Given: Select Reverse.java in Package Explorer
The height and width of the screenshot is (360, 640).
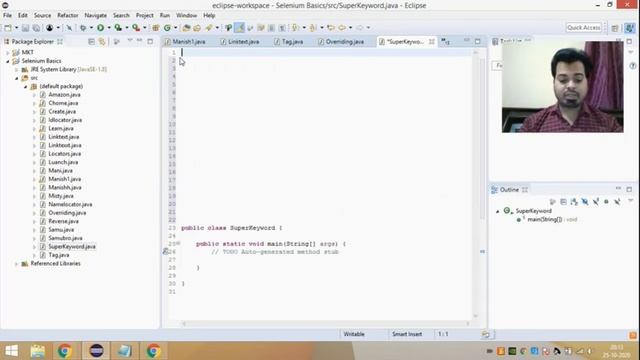Looking at the screenshot, I should [63, 221].
